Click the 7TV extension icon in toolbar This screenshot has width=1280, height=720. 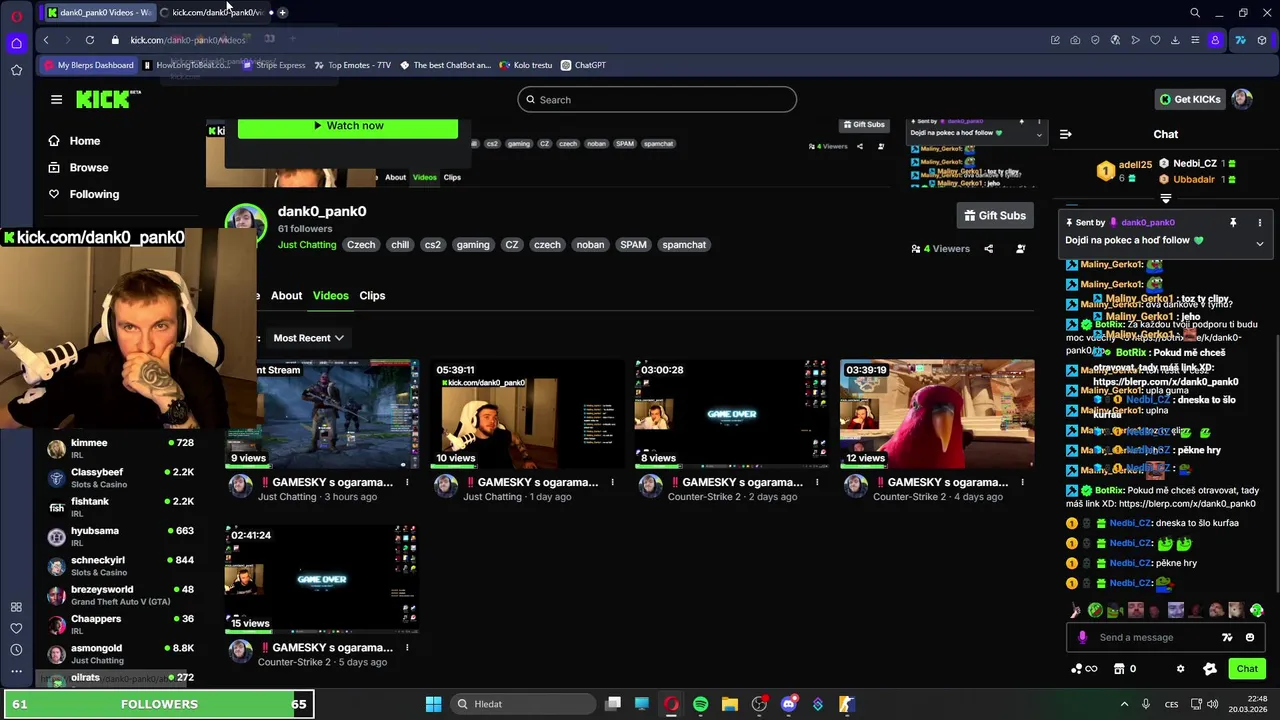point(1240,40)
